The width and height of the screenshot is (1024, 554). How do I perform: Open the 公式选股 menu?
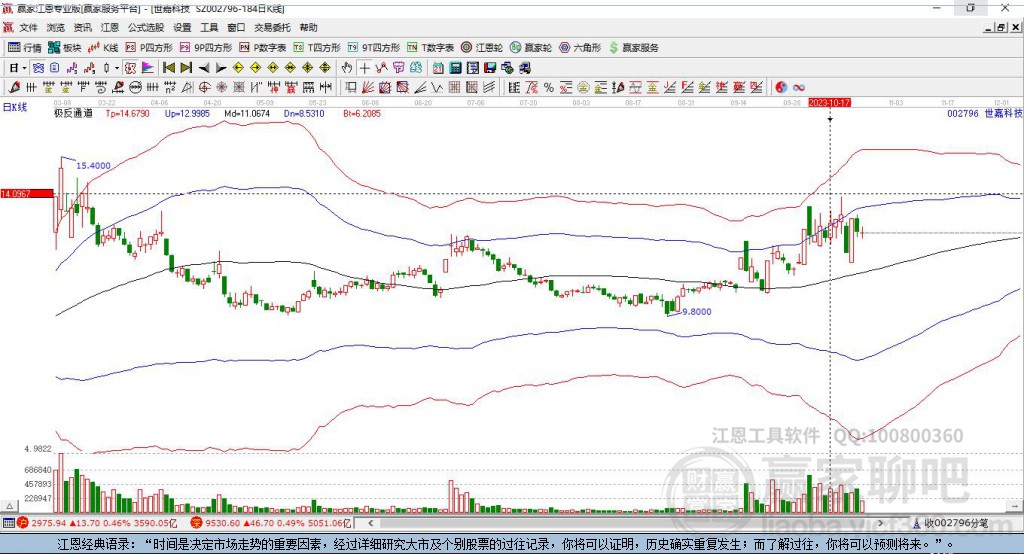(146, 27)
